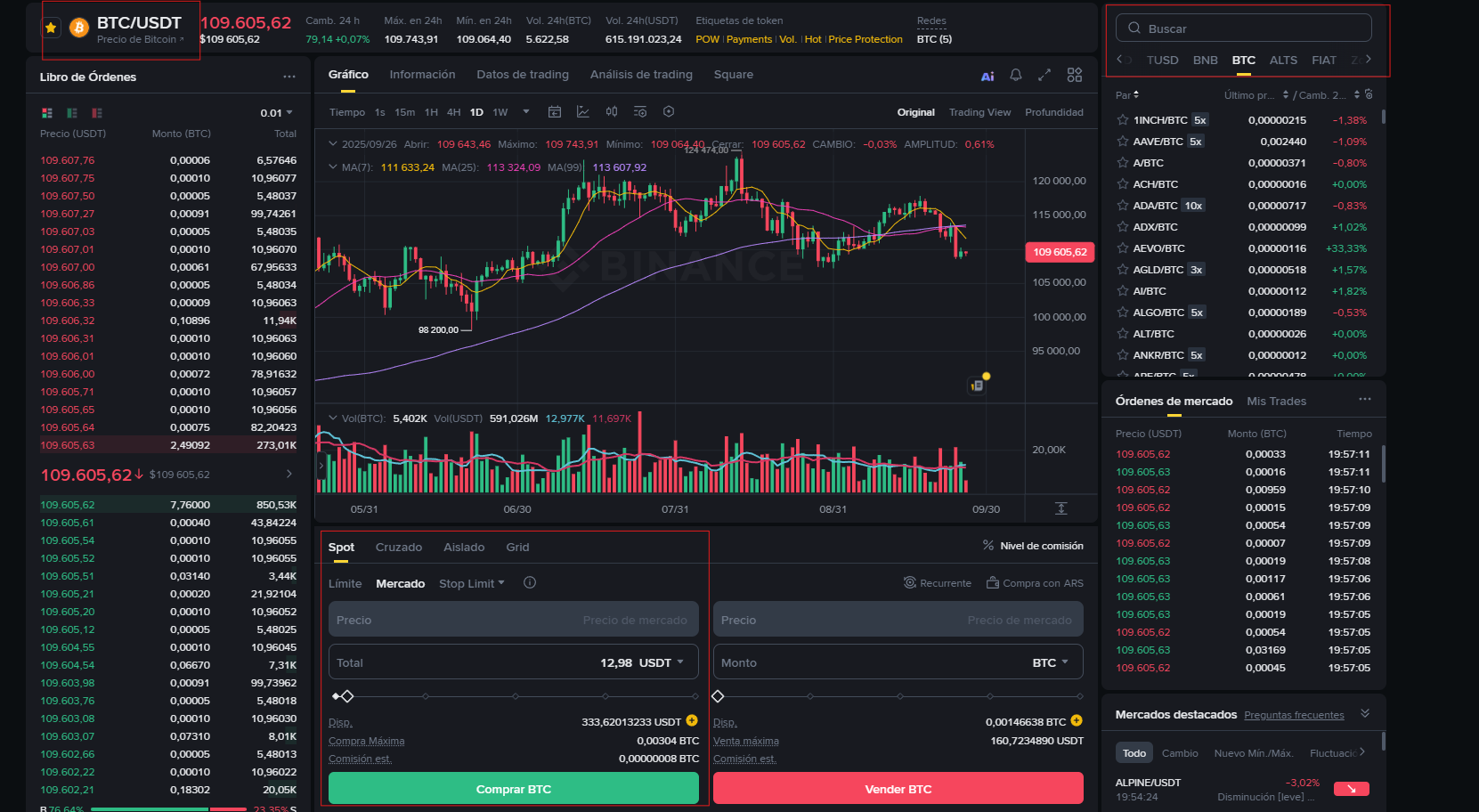Select the Cruzado margin tab
The image size is (1479, 812).
[x=398, y=547]
